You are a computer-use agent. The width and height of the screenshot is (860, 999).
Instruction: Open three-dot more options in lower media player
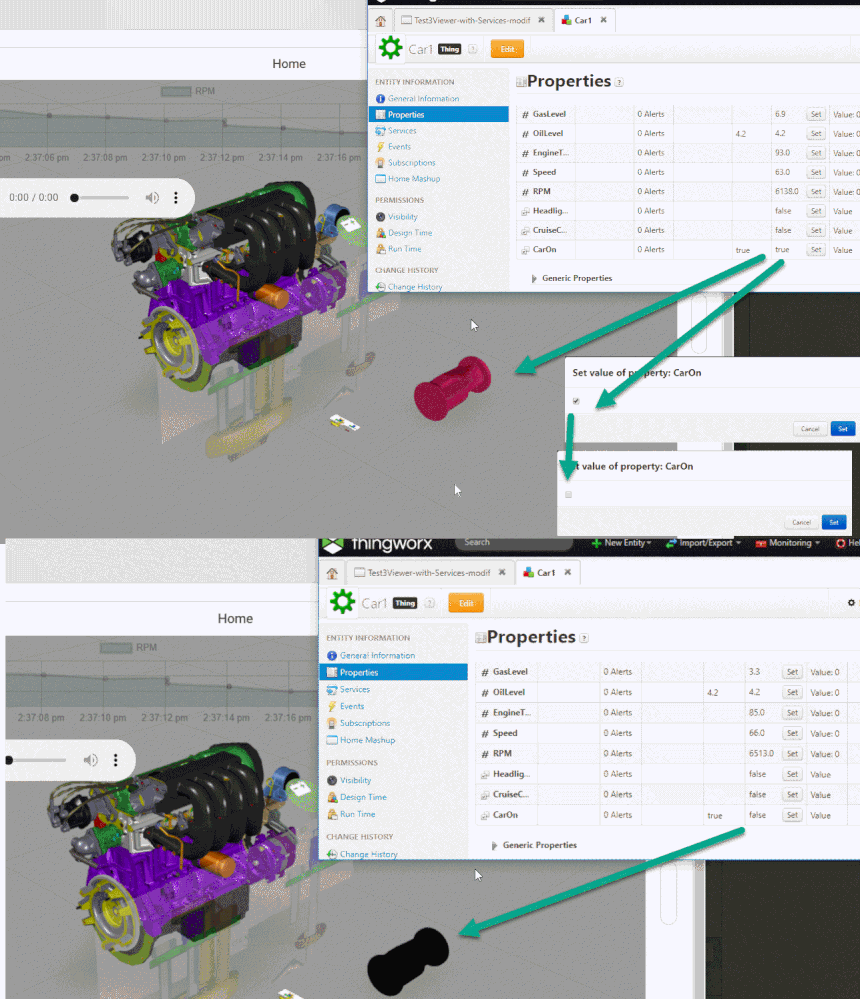[x=115, y=760]
